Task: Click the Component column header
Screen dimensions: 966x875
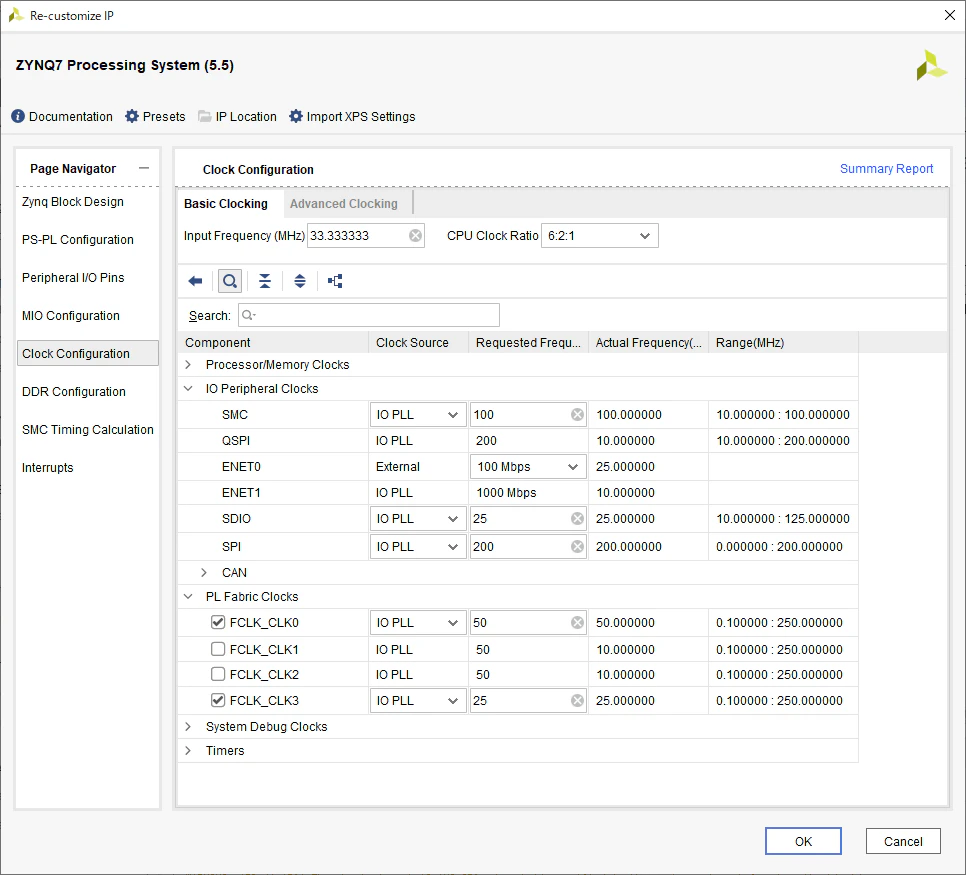Action: (273, 343)
